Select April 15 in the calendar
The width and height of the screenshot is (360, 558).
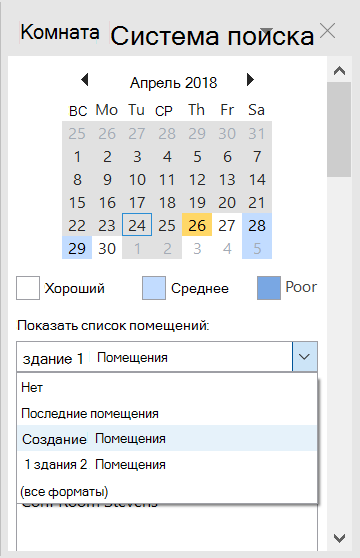point(77,202)
